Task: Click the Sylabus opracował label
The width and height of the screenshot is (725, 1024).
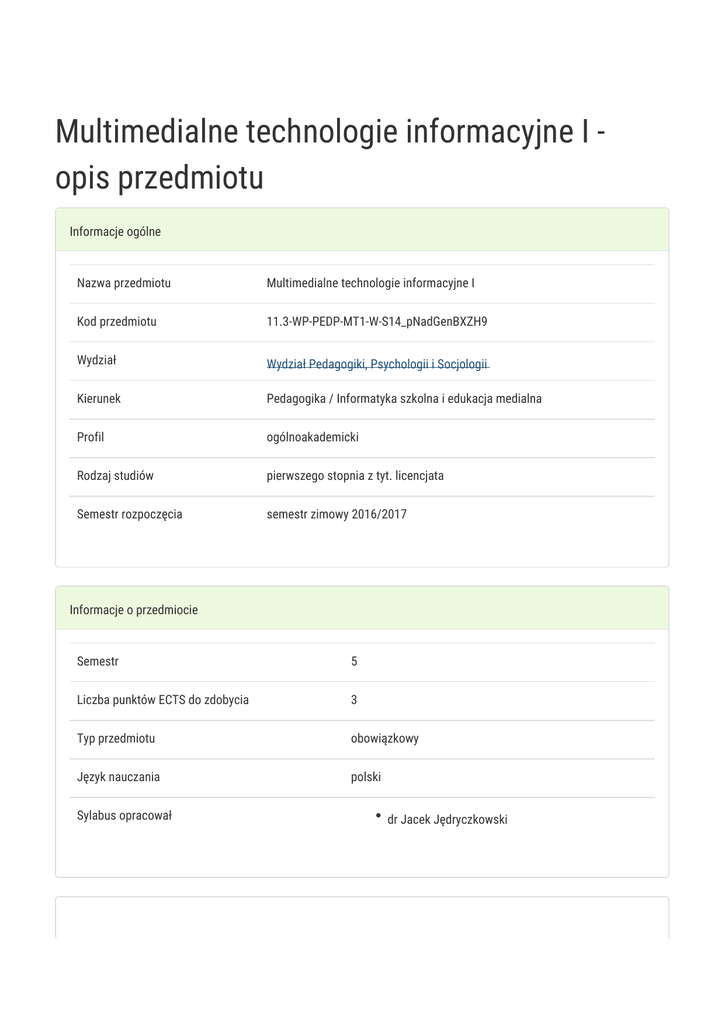Action: [124, 816]
